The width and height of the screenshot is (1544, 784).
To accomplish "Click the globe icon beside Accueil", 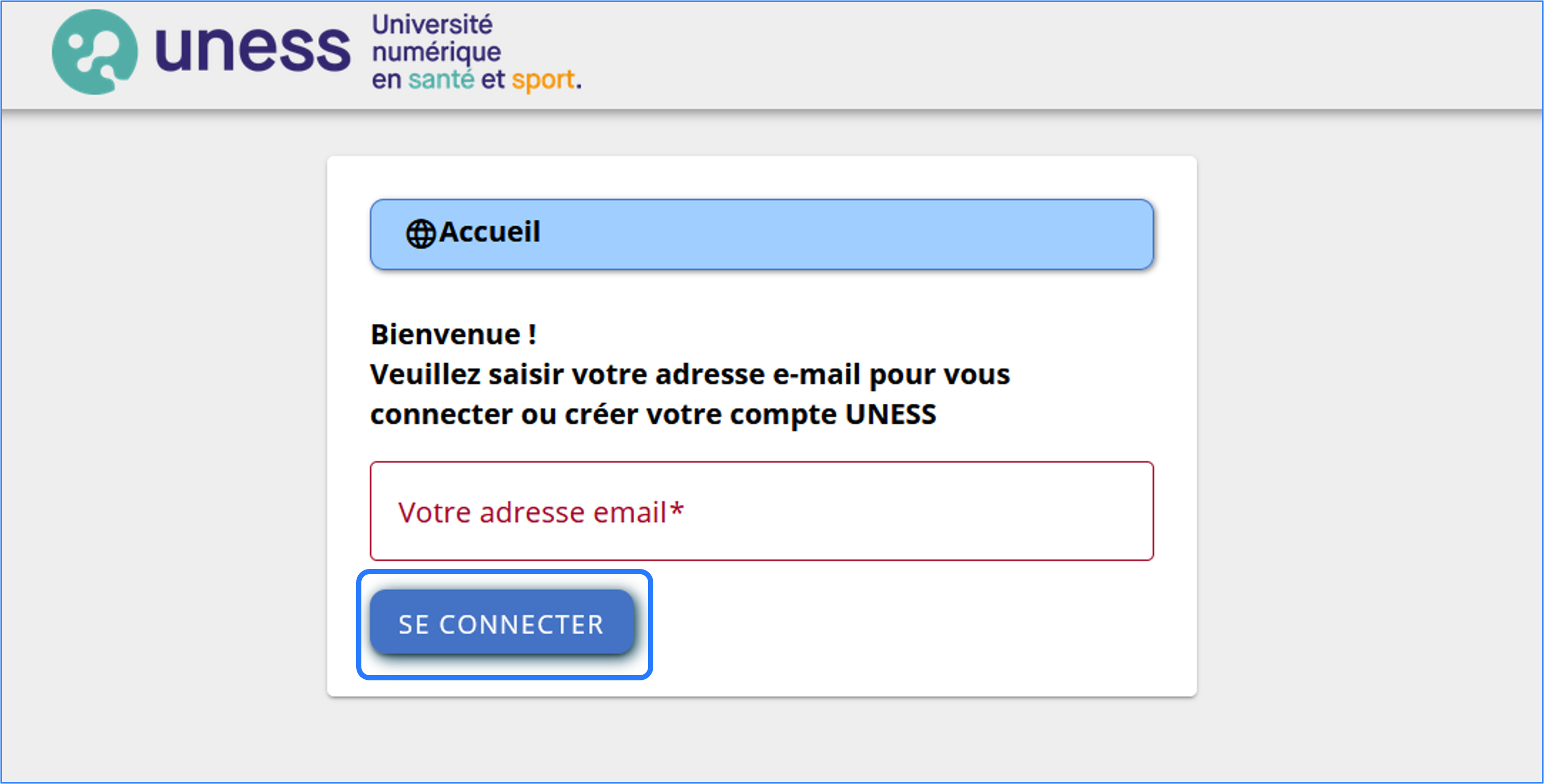I will click(x=421, y=234).
